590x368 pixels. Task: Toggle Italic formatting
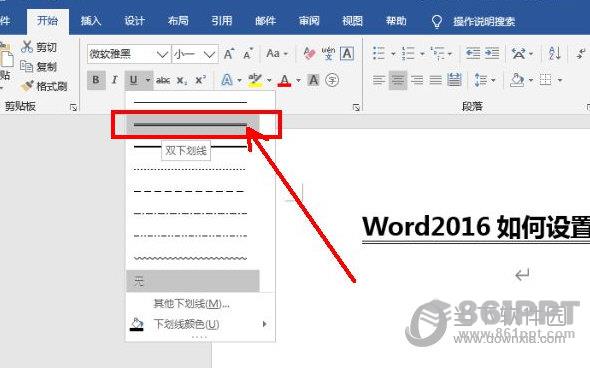pyautogui.click(x=115, y=80)
